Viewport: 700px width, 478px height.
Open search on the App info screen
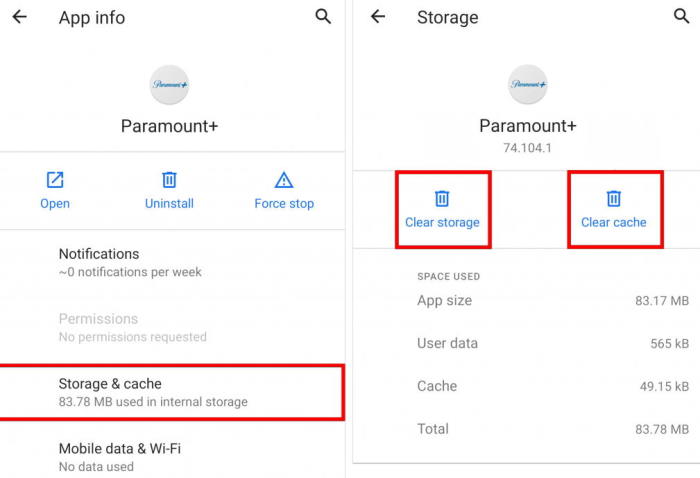pos(323,17)
